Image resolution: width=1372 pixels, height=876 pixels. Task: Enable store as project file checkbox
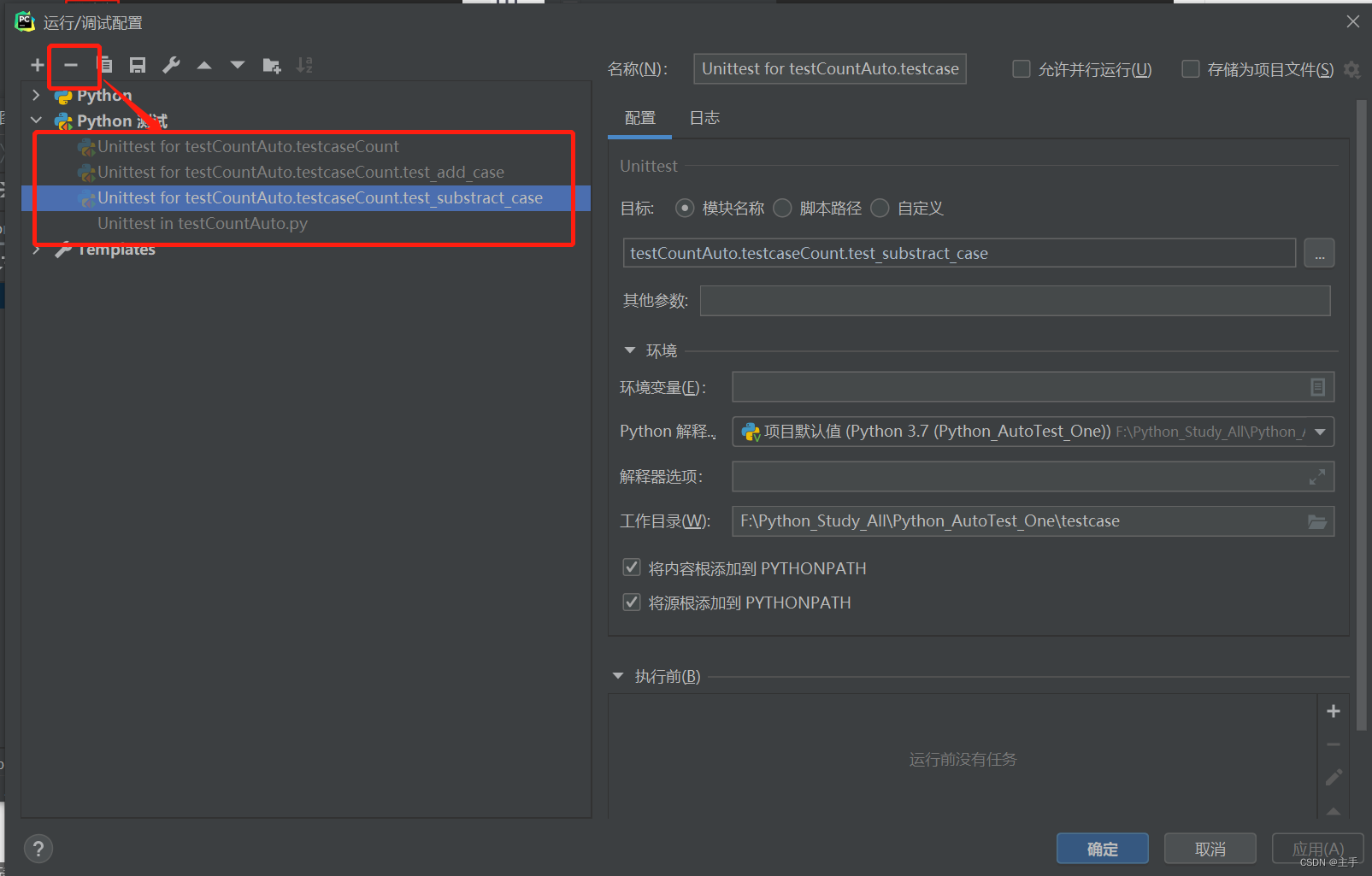coord(1191,69)
